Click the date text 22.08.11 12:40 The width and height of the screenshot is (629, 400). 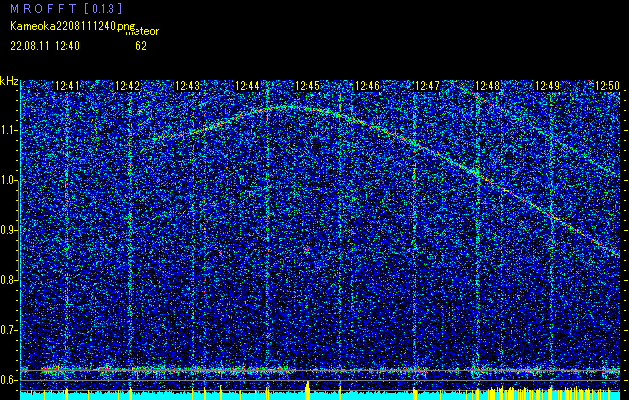(x=45, y=46)
